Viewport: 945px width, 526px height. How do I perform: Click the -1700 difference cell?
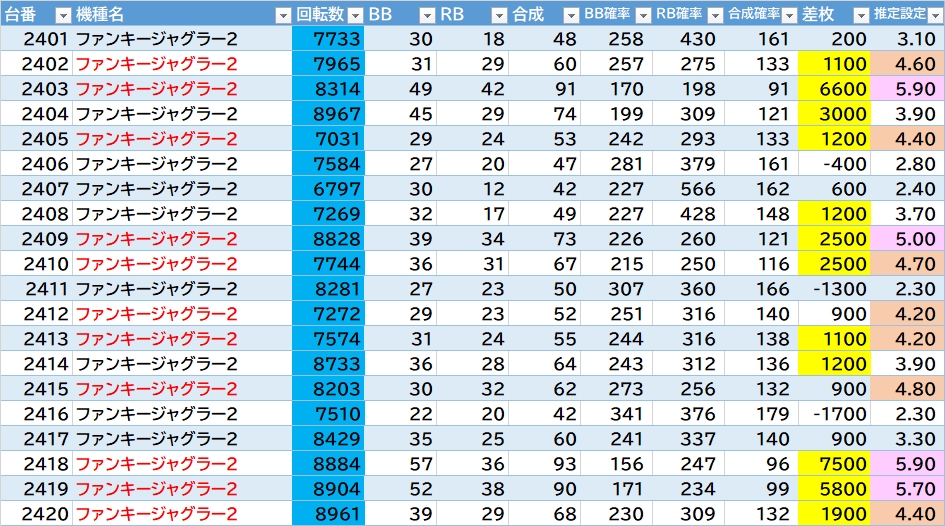point(834,413)
